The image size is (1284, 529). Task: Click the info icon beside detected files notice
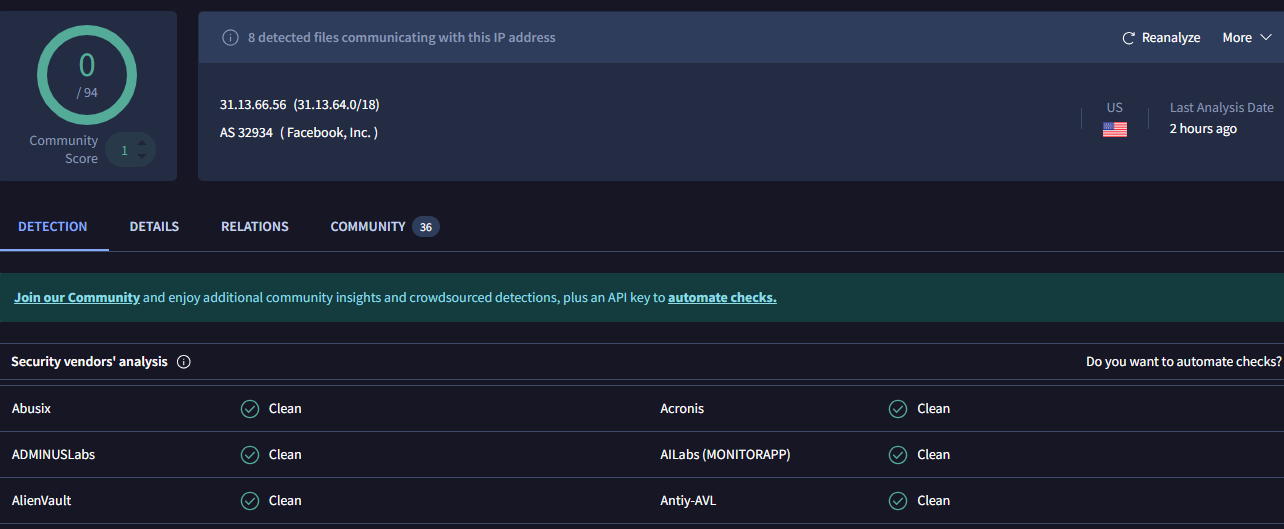230,38
